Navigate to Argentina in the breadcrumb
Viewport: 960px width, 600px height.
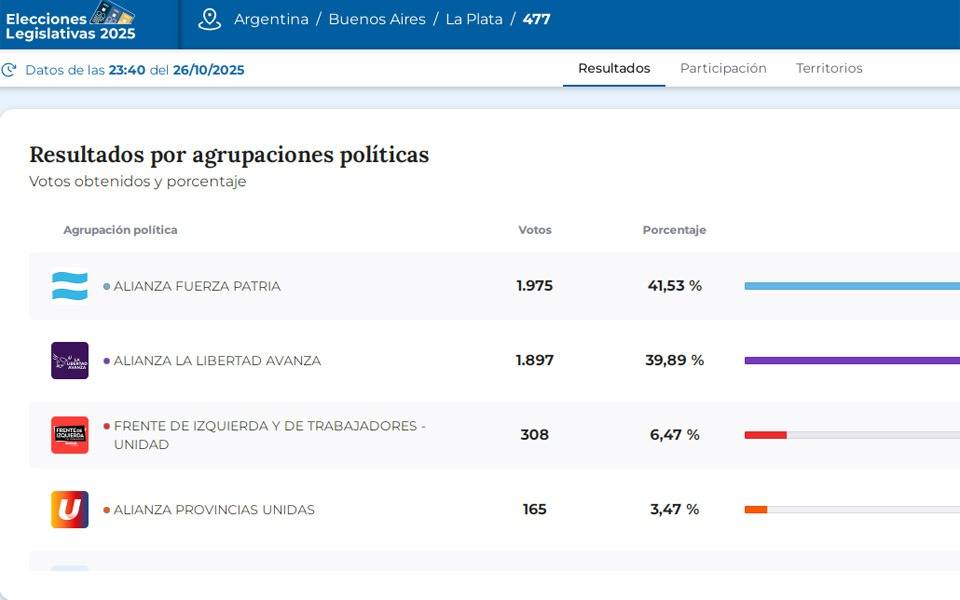[x=271, y=19]
